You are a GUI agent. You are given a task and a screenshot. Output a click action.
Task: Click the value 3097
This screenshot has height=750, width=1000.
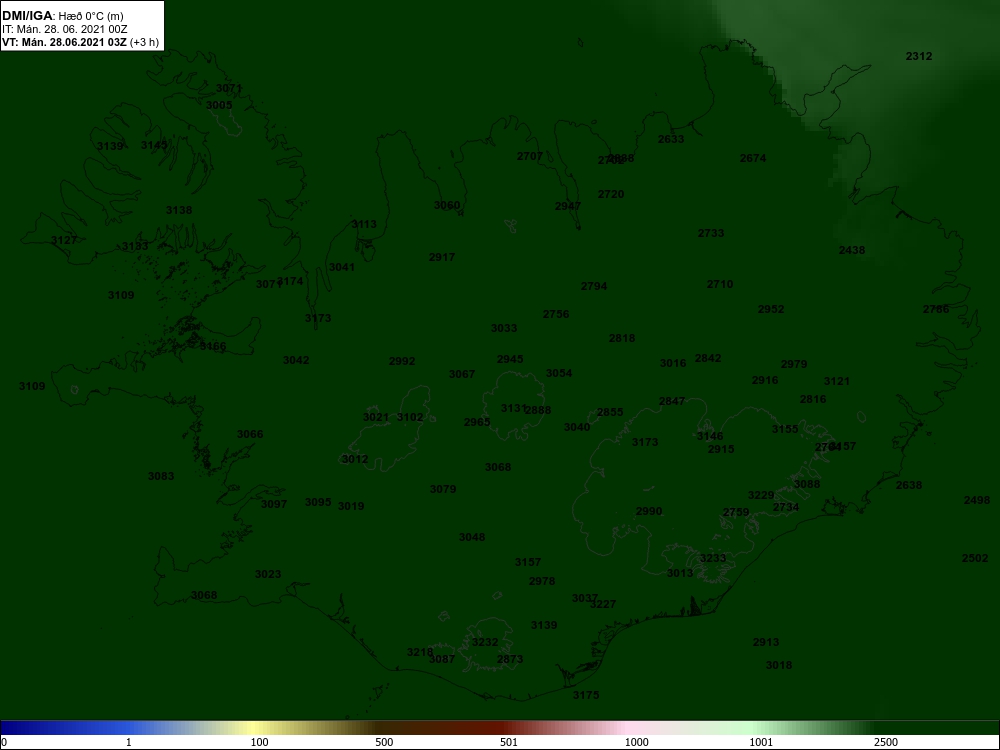[x=274, y=504]
